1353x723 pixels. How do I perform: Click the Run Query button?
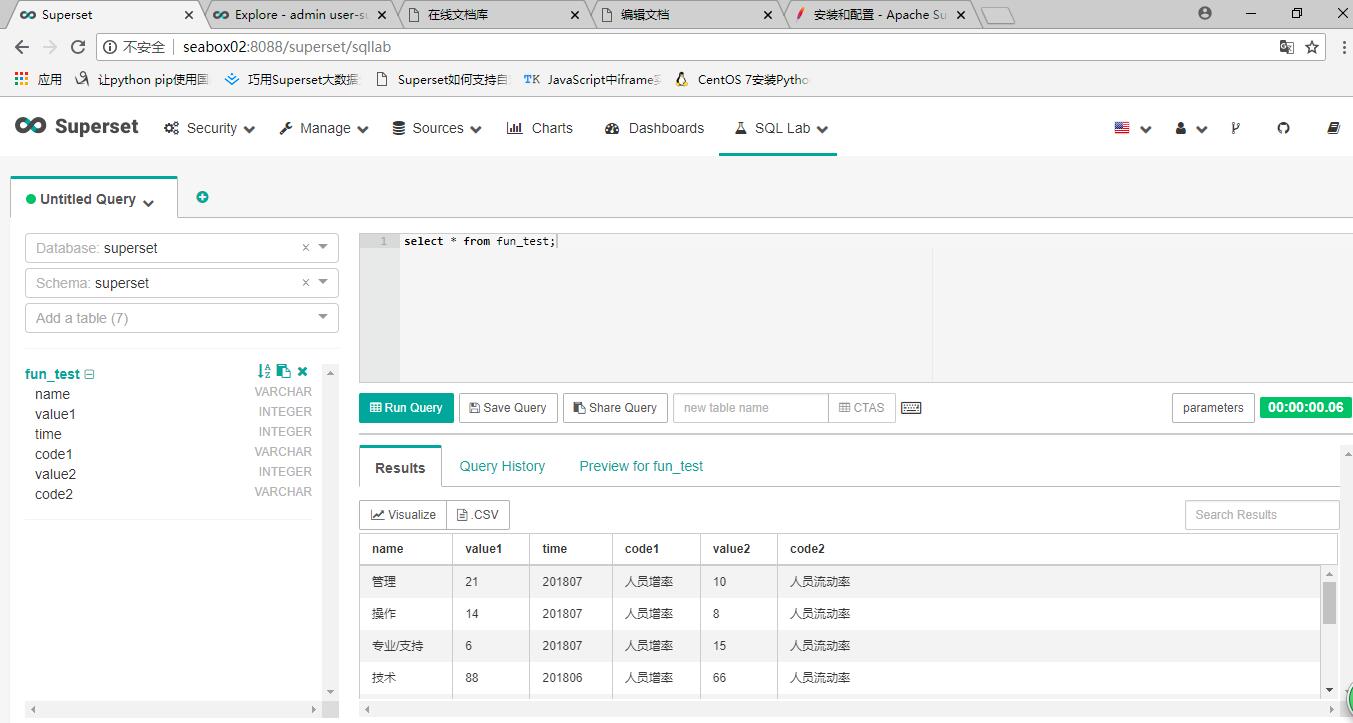pyautogui.click(x=406, y=408)
